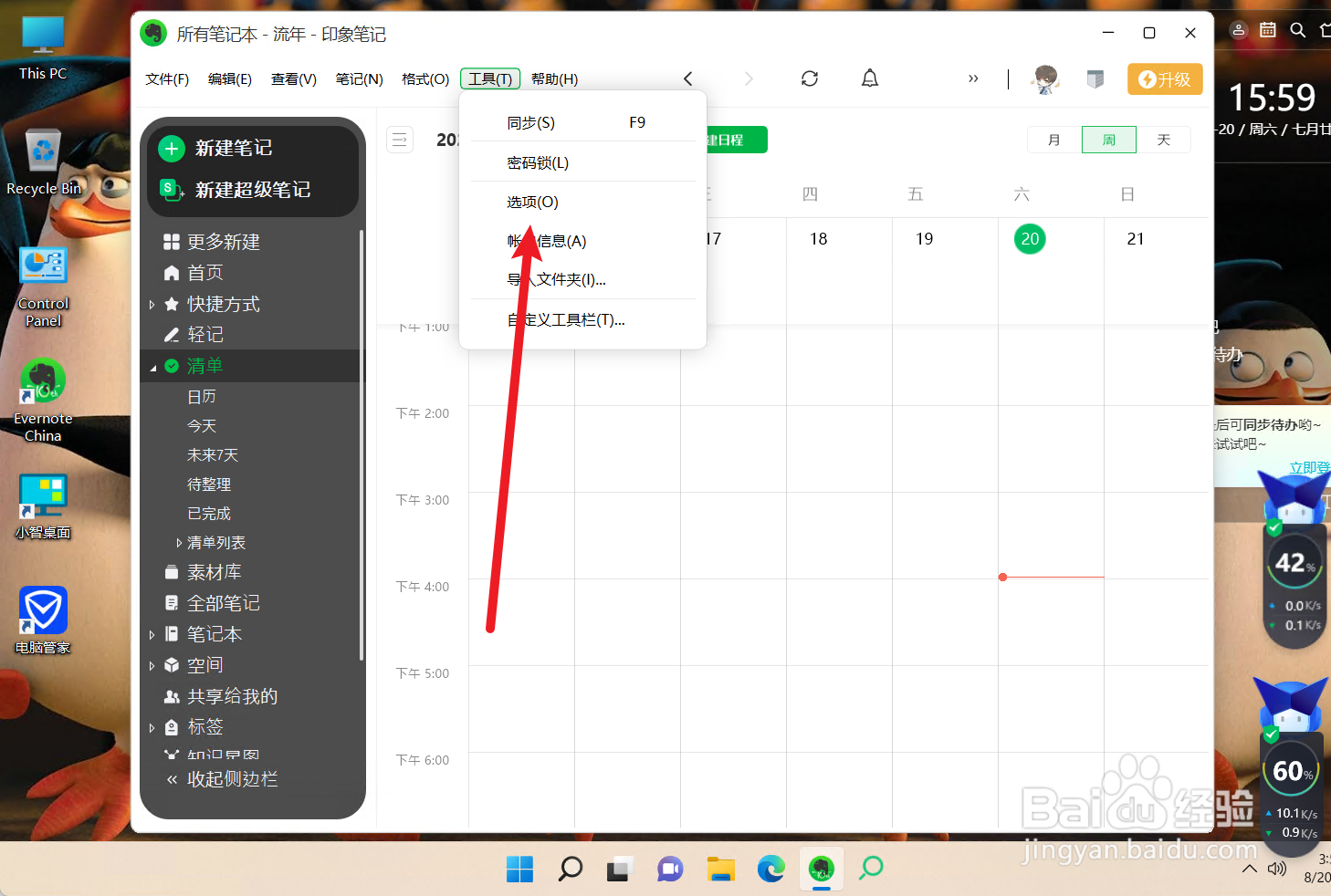Select 已完成 list
The width and height of the screenshot is (1331, 896).
pos(209,514)
